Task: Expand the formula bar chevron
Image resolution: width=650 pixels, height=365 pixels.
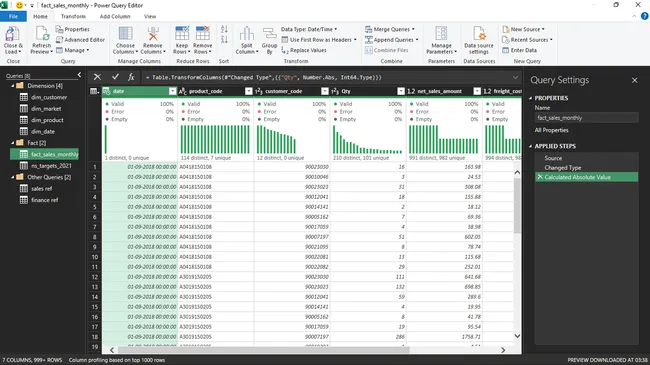Action: coord(515,77)
